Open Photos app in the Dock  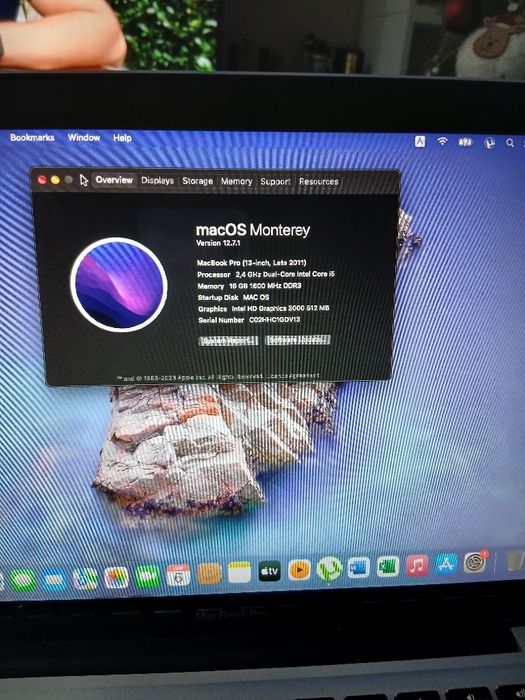point(116,578)
